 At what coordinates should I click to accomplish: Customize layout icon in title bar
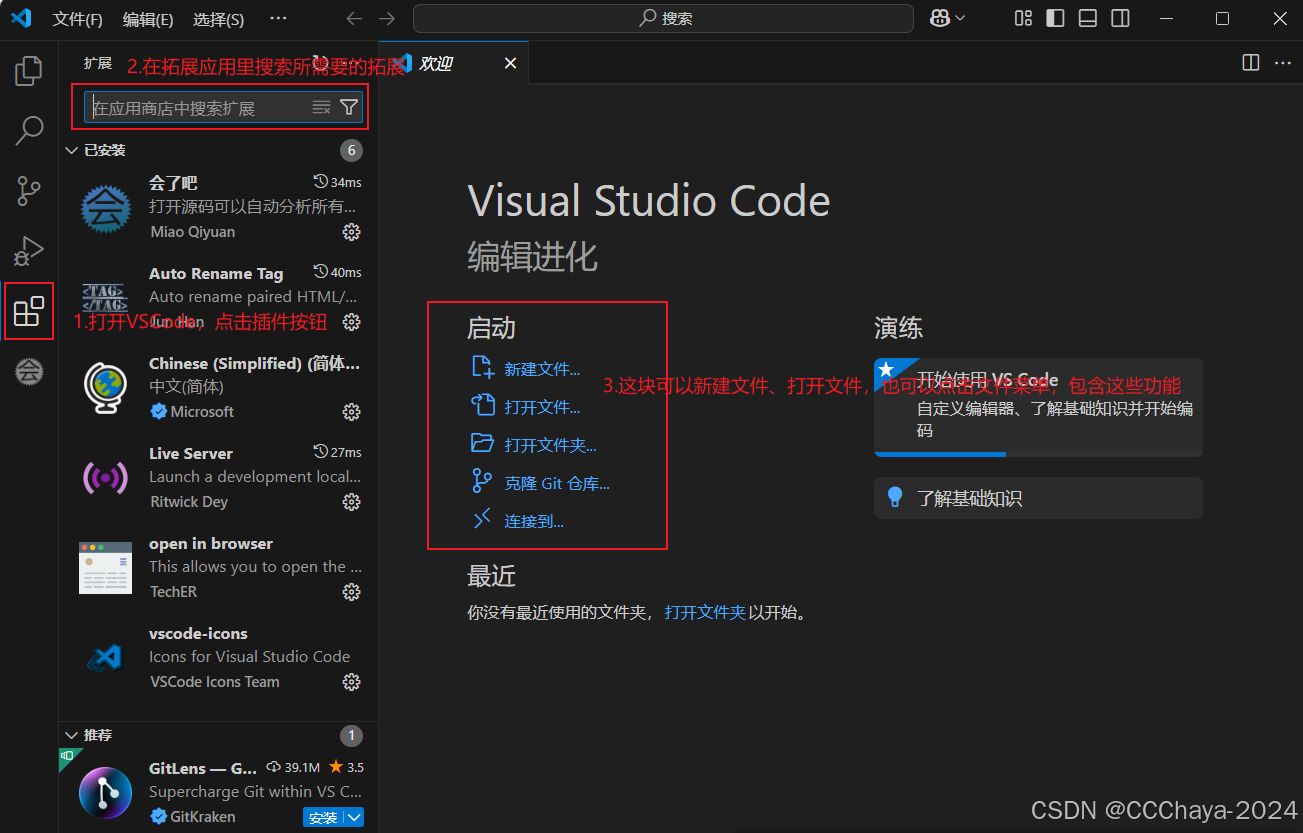coord(1023,18)
